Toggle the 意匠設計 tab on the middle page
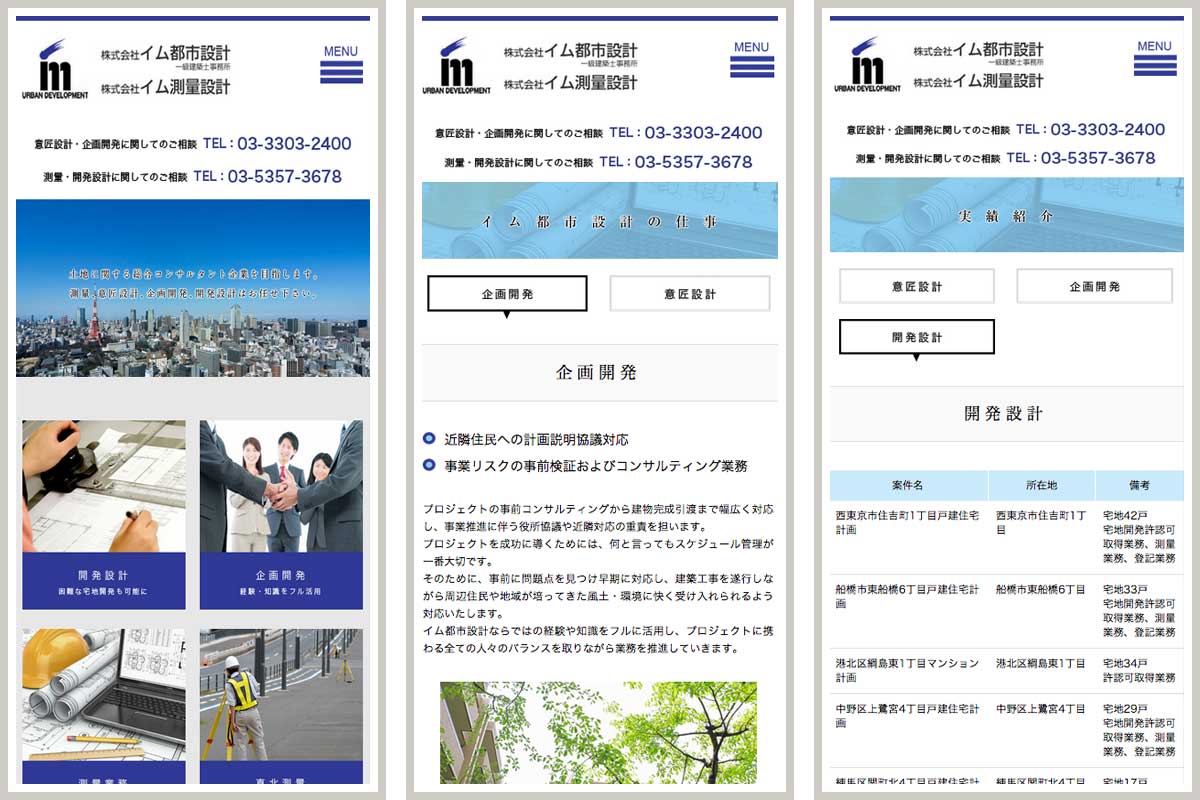The height and width of the screenshot is (800, 1200). pos(688,293)
